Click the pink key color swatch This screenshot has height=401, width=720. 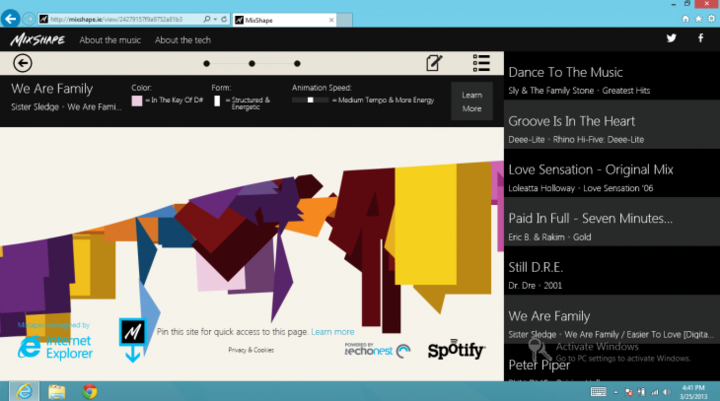point(137,101)
